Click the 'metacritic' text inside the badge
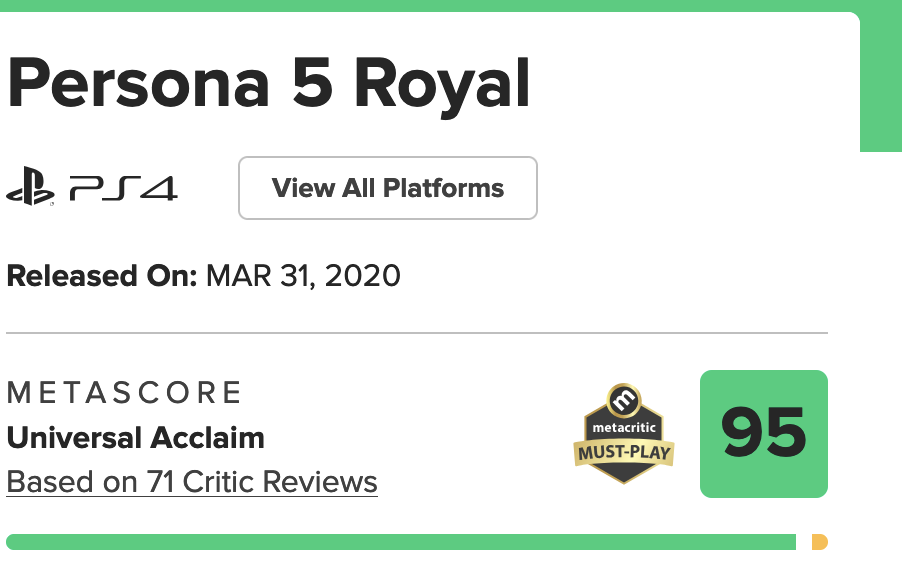902x574 pixels. [x=624, y=427]
